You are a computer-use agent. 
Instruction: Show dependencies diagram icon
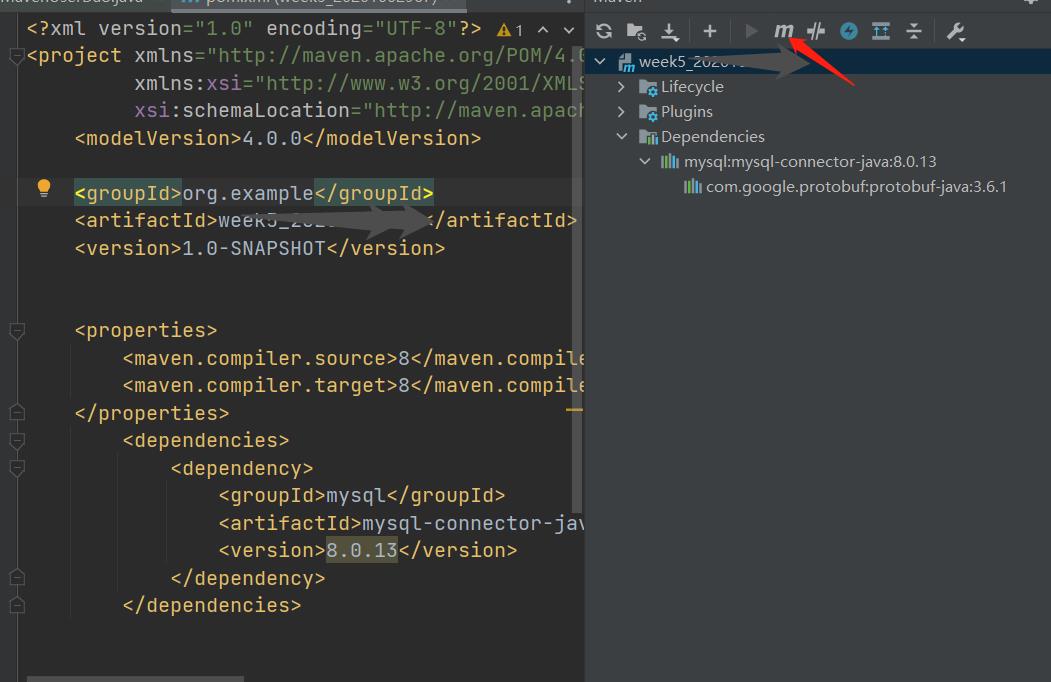(881, 31)
